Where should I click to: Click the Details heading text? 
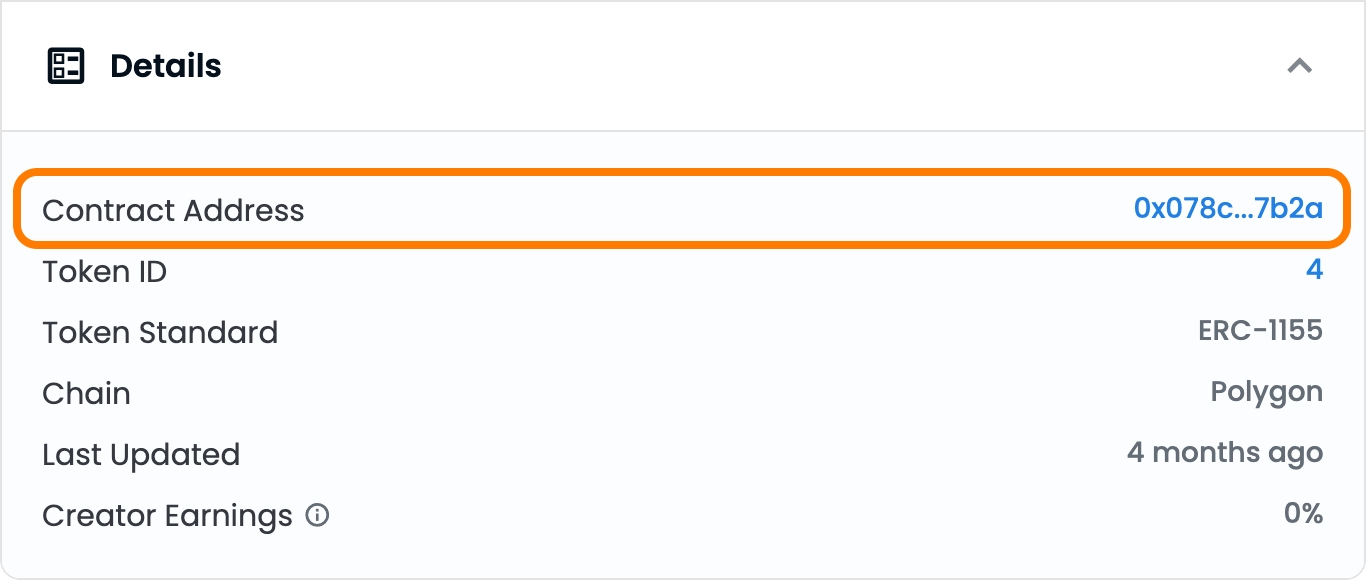click(x=166, y=66)
